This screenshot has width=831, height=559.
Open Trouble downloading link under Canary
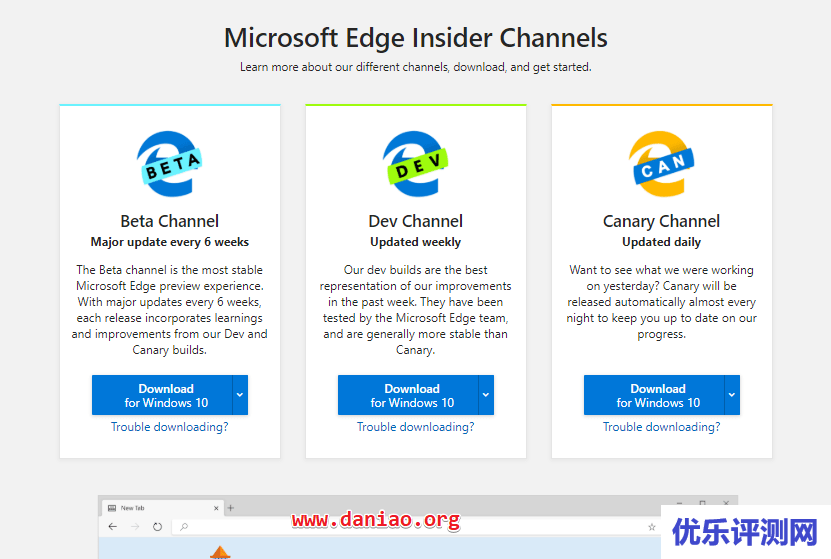click(661, 427)
